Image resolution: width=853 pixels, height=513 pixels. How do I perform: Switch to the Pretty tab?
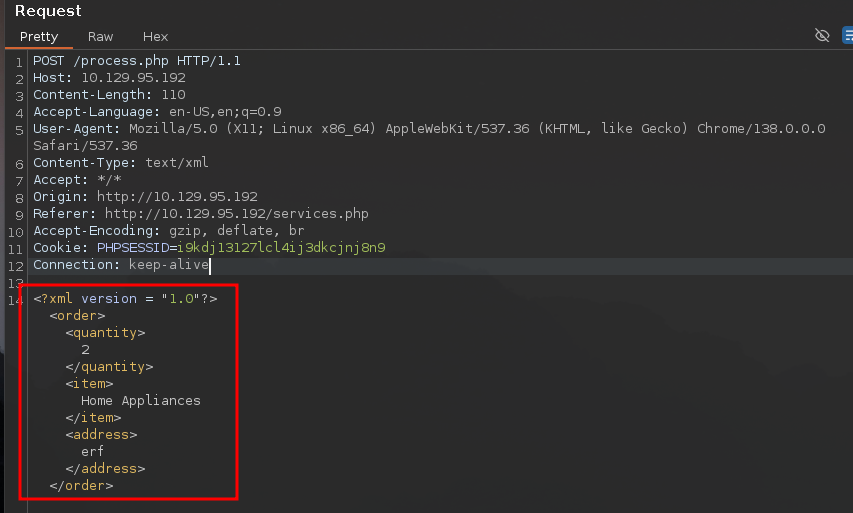(39, 36)
